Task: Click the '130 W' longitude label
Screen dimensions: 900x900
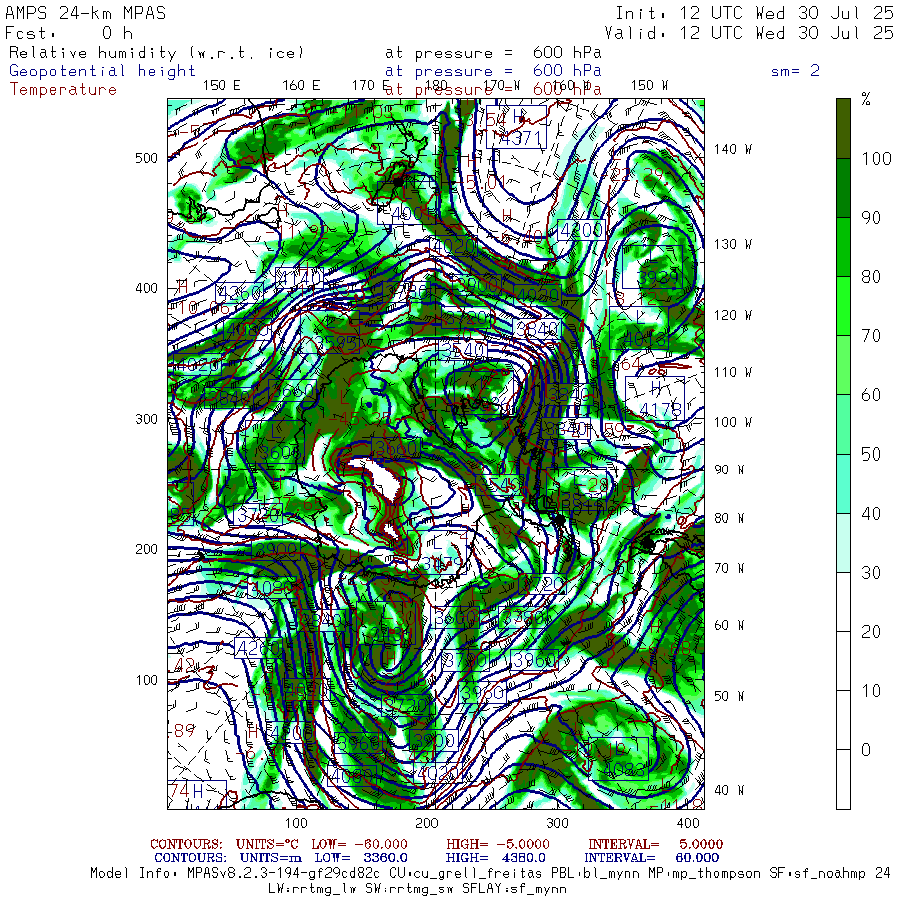Action: 732,244
